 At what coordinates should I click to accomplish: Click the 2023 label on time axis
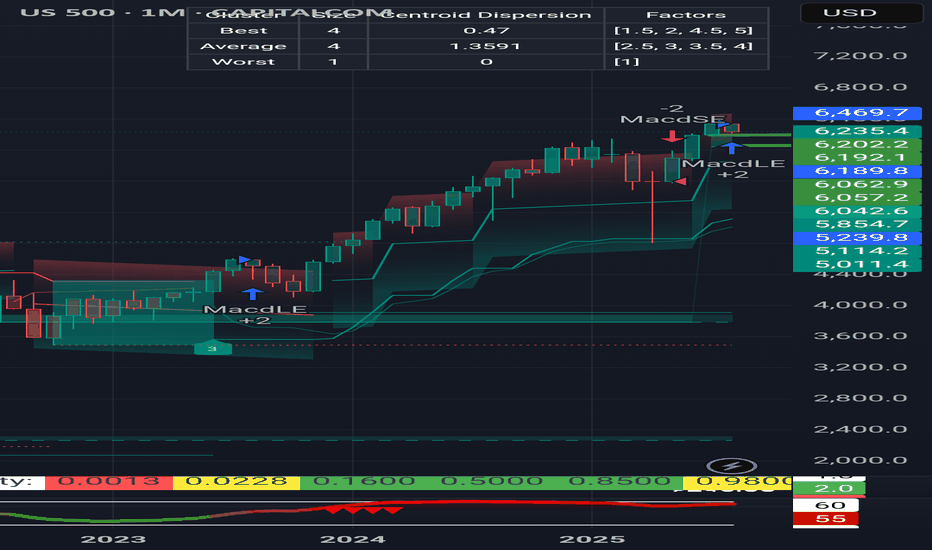(113, 539)
